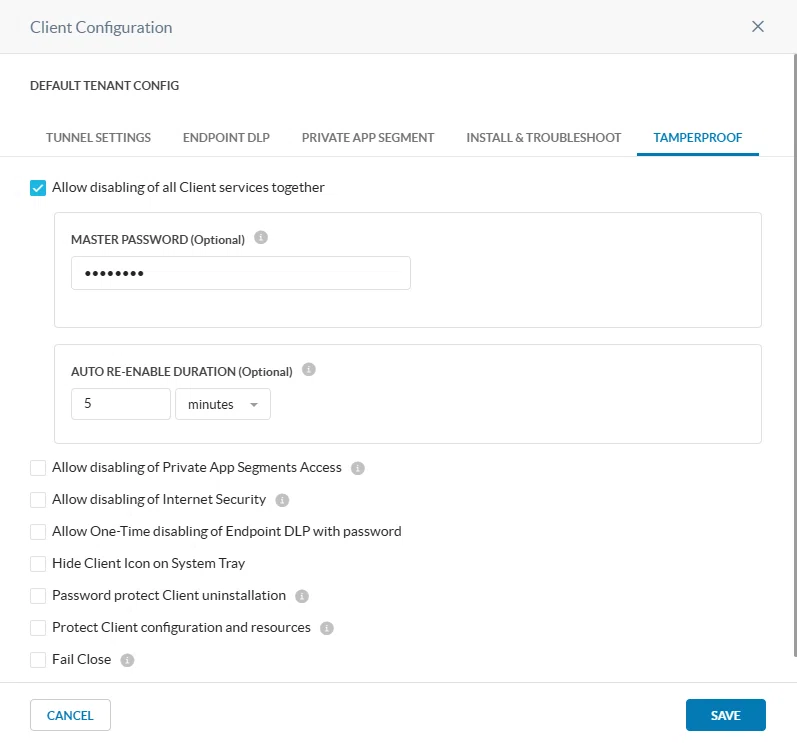Screen dimensions: 797x743
Task: Show info for Allow disabling of Internet Security
Action: 282,500
